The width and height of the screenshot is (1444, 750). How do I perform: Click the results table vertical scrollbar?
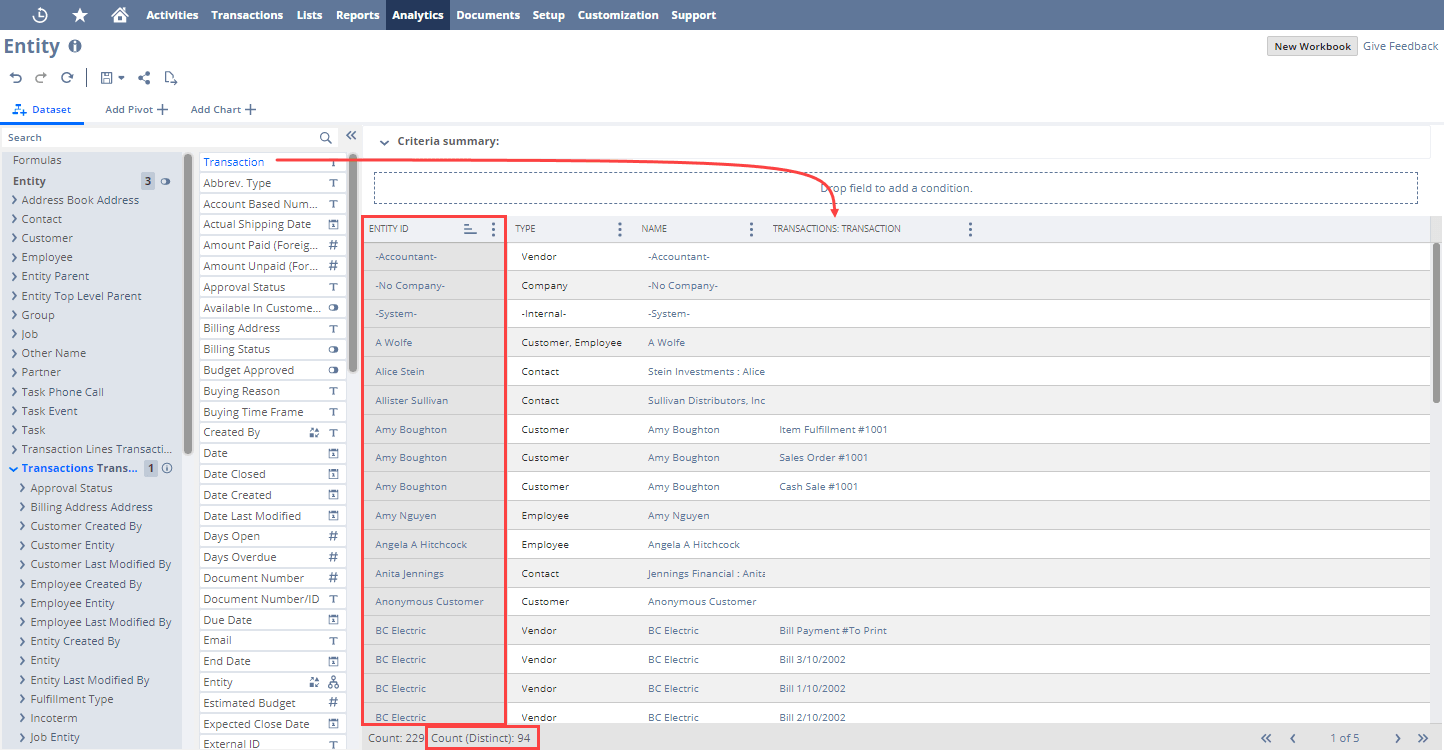1437,322
